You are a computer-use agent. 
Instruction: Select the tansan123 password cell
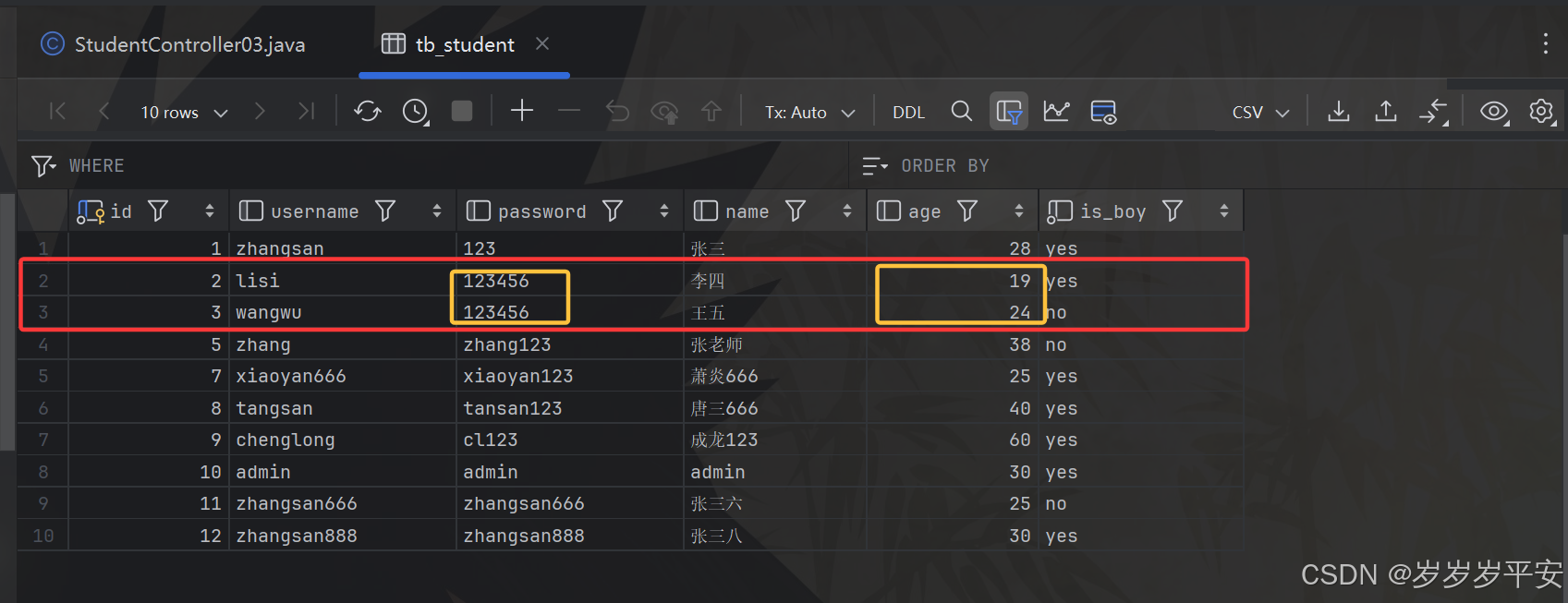tap(570, 408)
